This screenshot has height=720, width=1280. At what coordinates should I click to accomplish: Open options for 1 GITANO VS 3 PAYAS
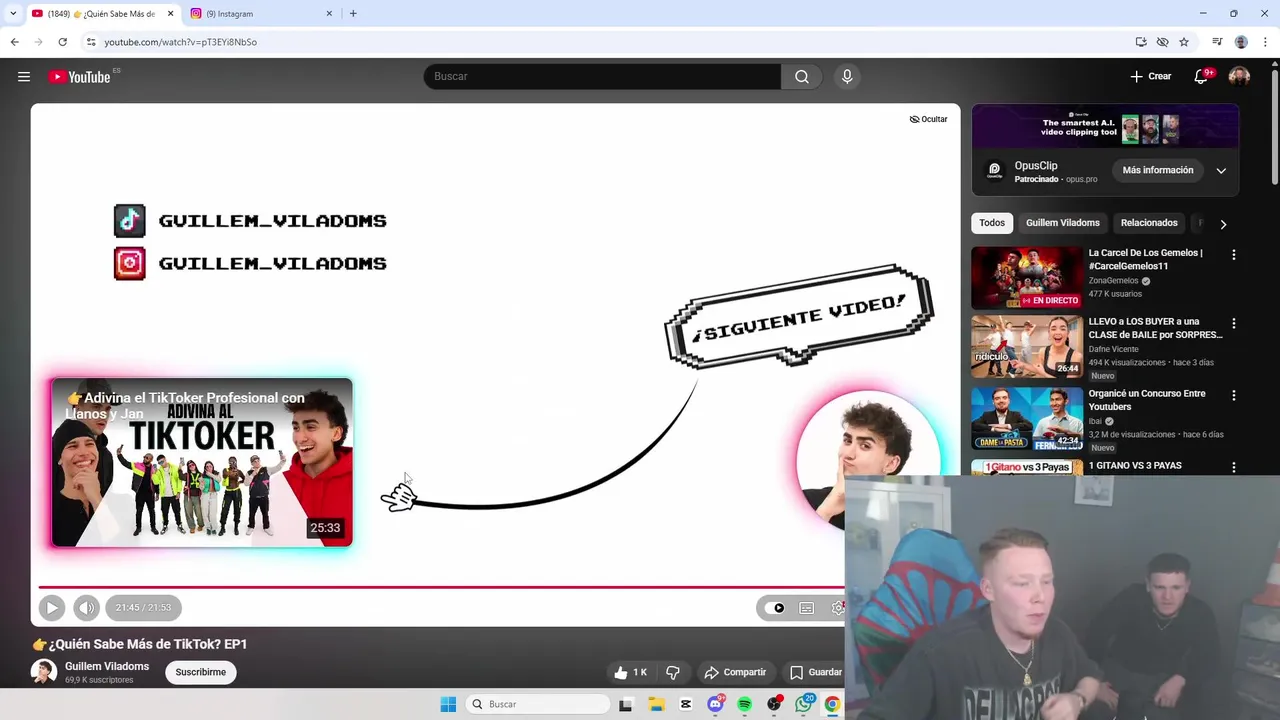1233,467
